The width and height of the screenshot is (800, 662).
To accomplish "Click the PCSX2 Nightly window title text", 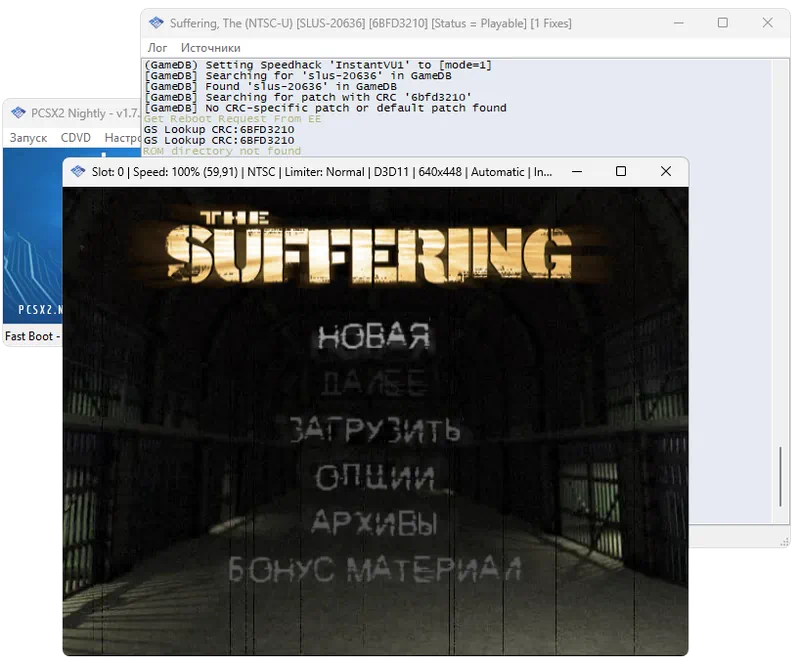I will pos(85,113).
